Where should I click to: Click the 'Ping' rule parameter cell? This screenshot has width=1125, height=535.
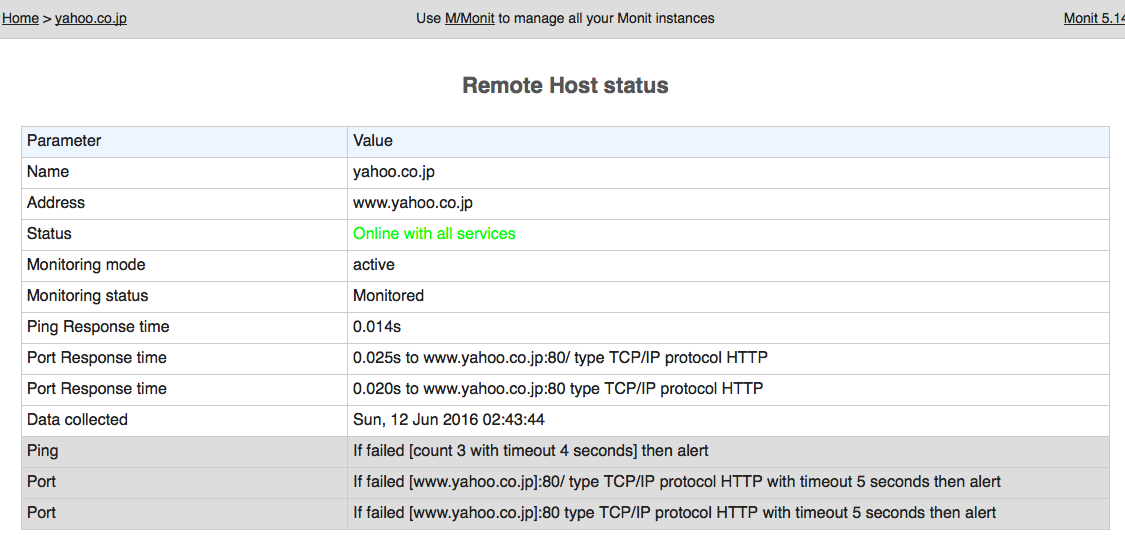click(184, 451)
